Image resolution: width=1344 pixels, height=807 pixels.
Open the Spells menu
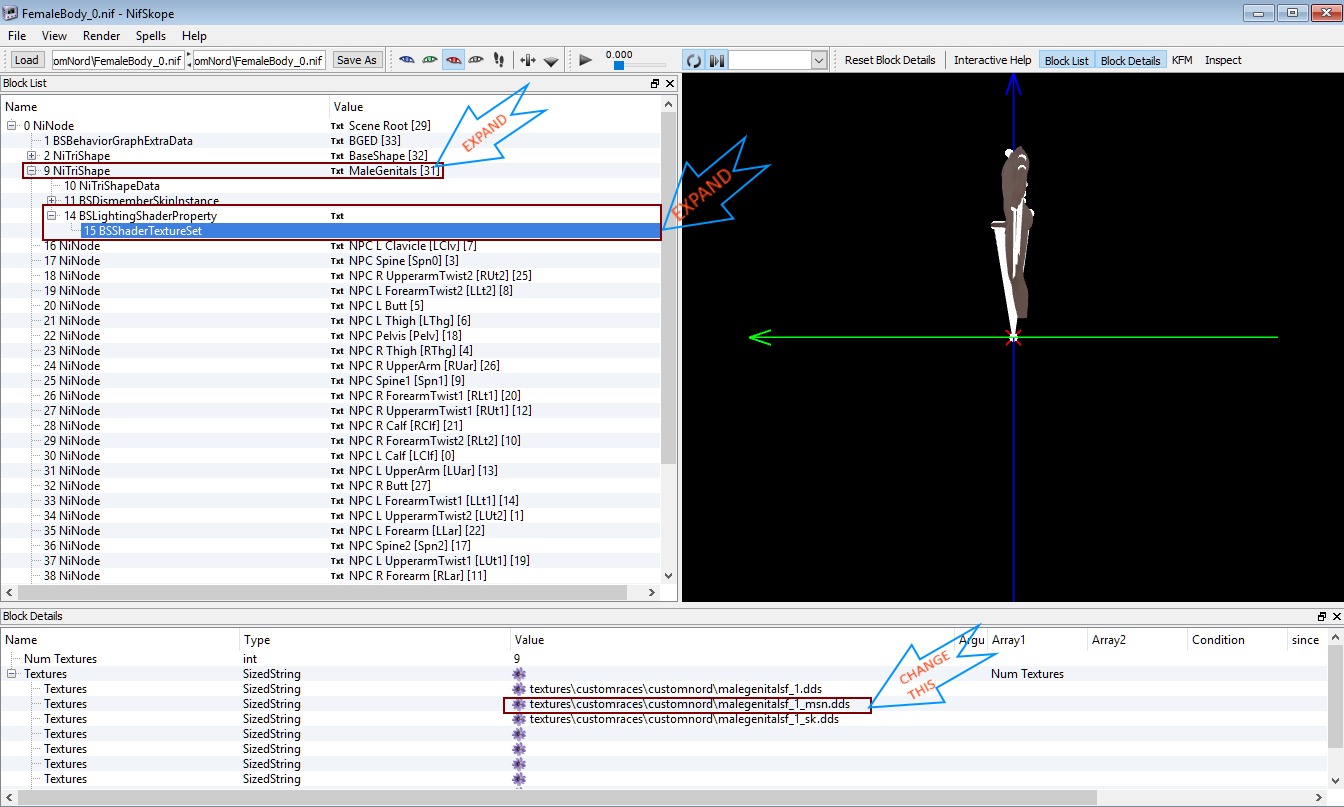151,36
